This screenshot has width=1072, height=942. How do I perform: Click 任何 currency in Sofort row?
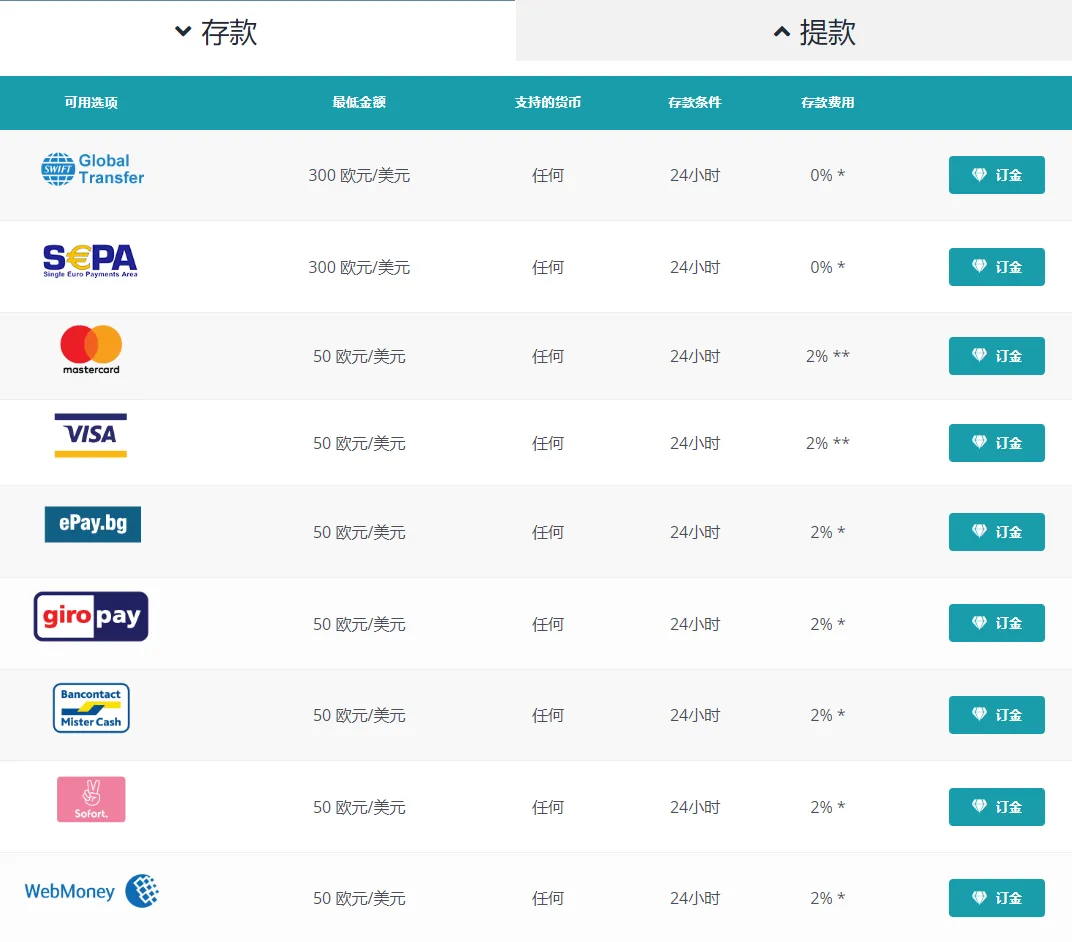[548, 807]
